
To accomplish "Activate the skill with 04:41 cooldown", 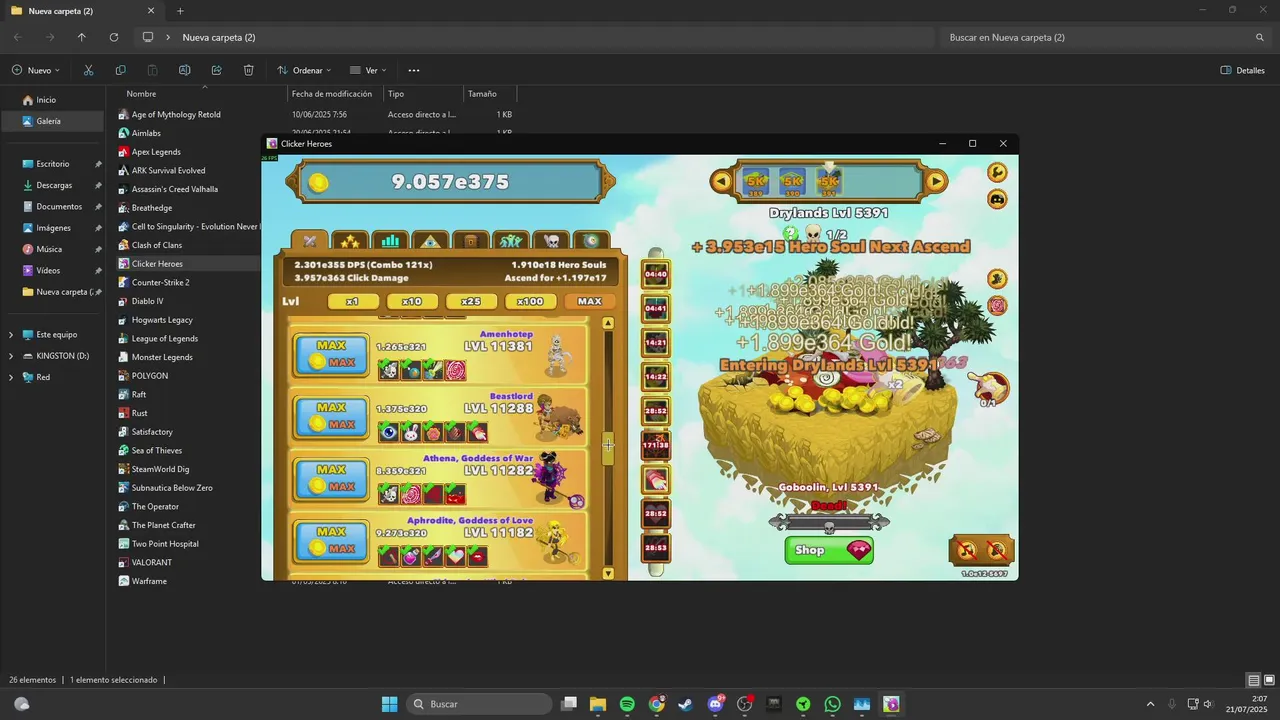I will [x=656, y=308].
